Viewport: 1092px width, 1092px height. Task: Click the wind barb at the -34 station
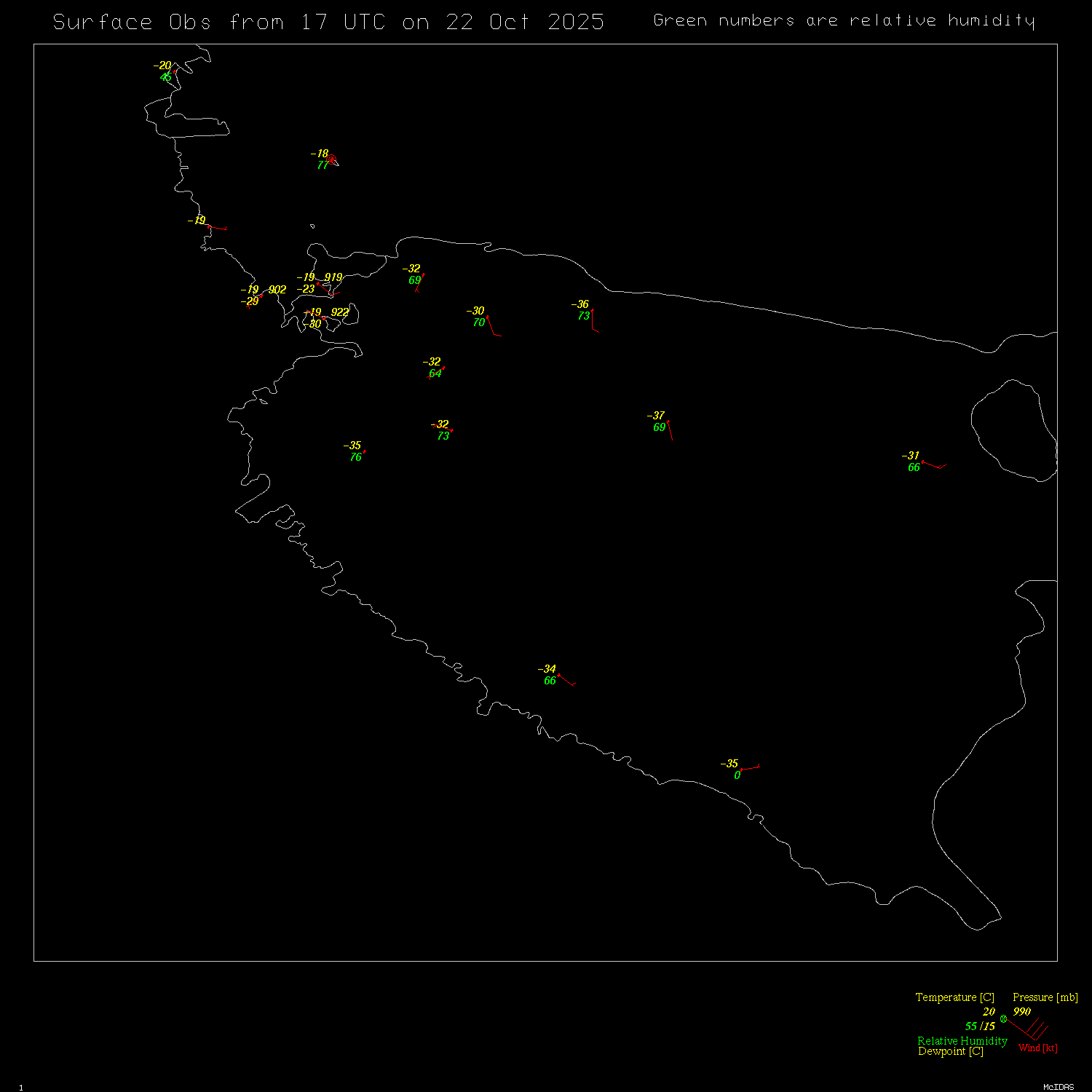tap(566, 681)
